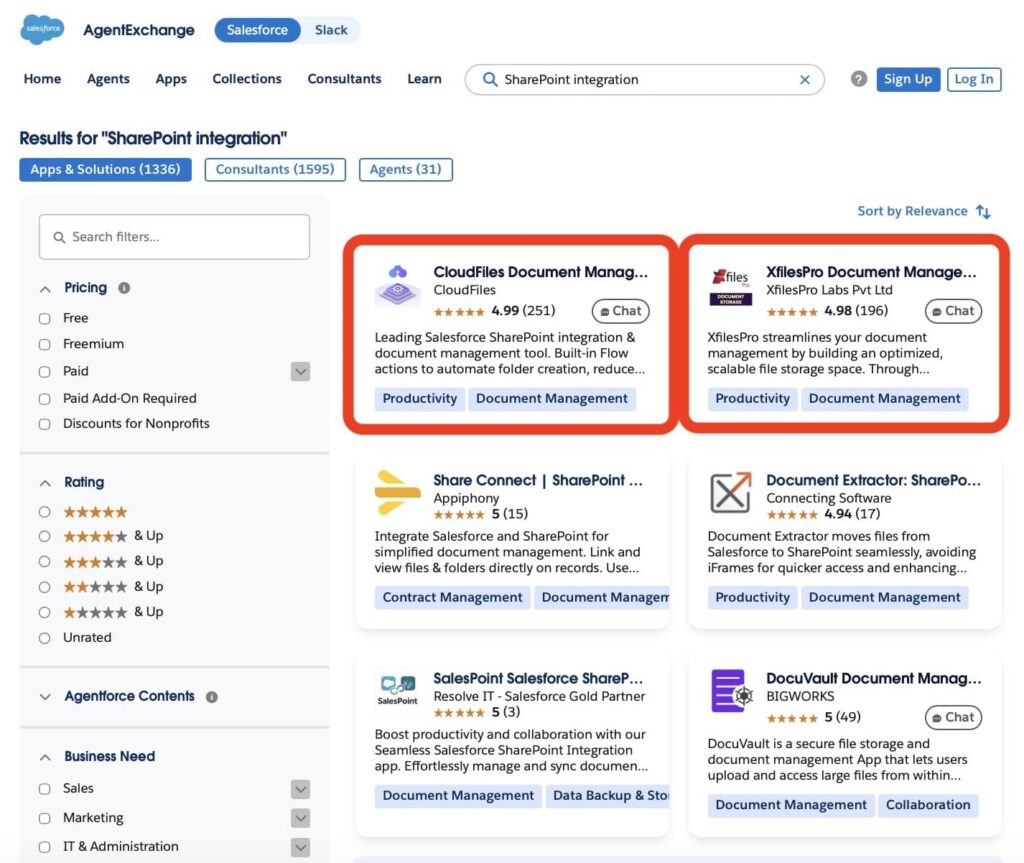
Task: Collapse the Pricing filter section
Action: tap(45, 289)
